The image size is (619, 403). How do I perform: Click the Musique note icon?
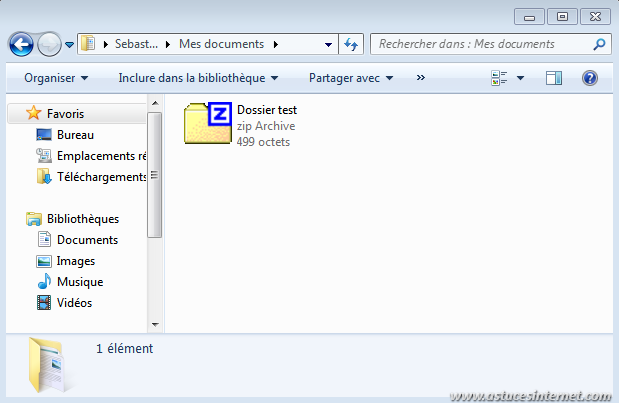[x=44, y=281]
